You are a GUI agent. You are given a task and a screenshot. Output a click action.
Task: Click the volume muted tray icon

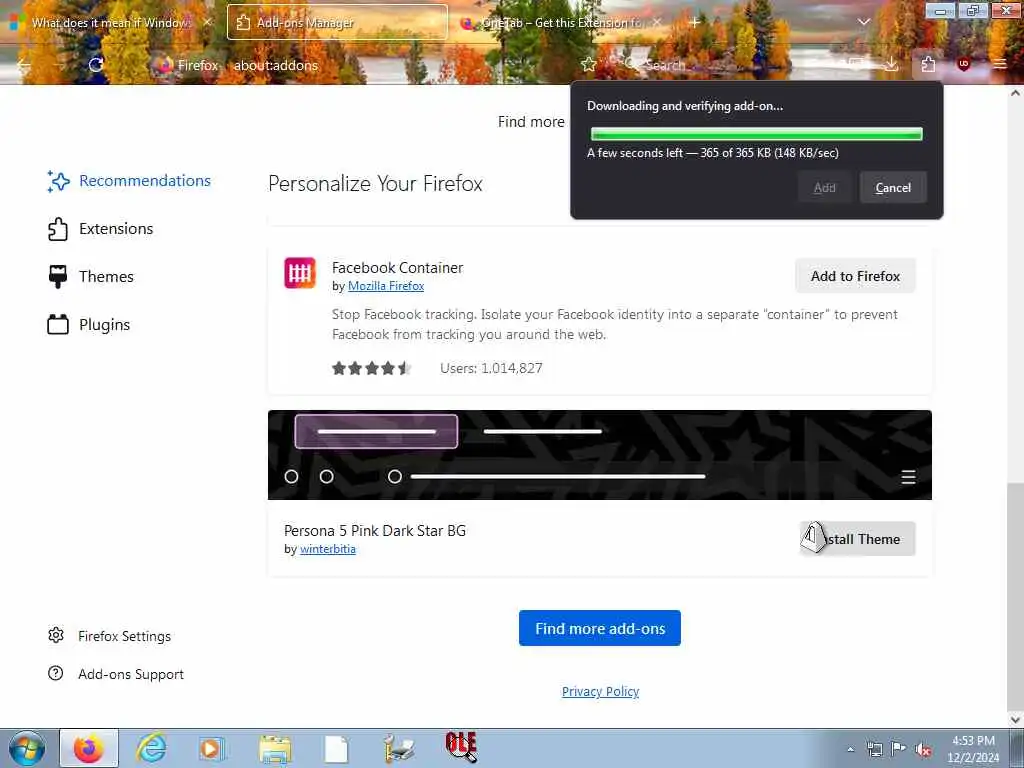(923, 749)
